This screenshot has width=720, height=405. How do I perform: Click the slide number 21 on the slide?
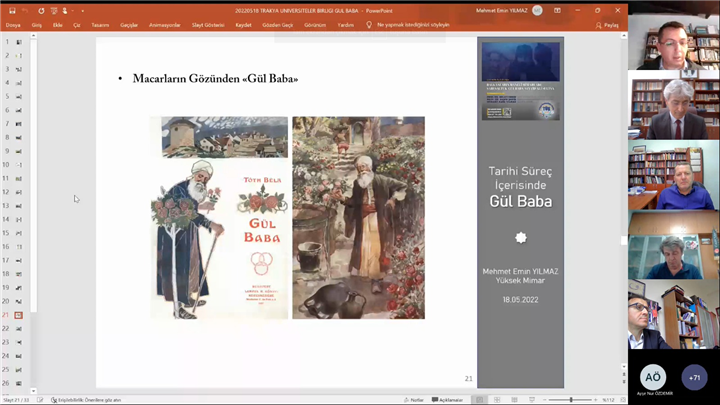468,379
